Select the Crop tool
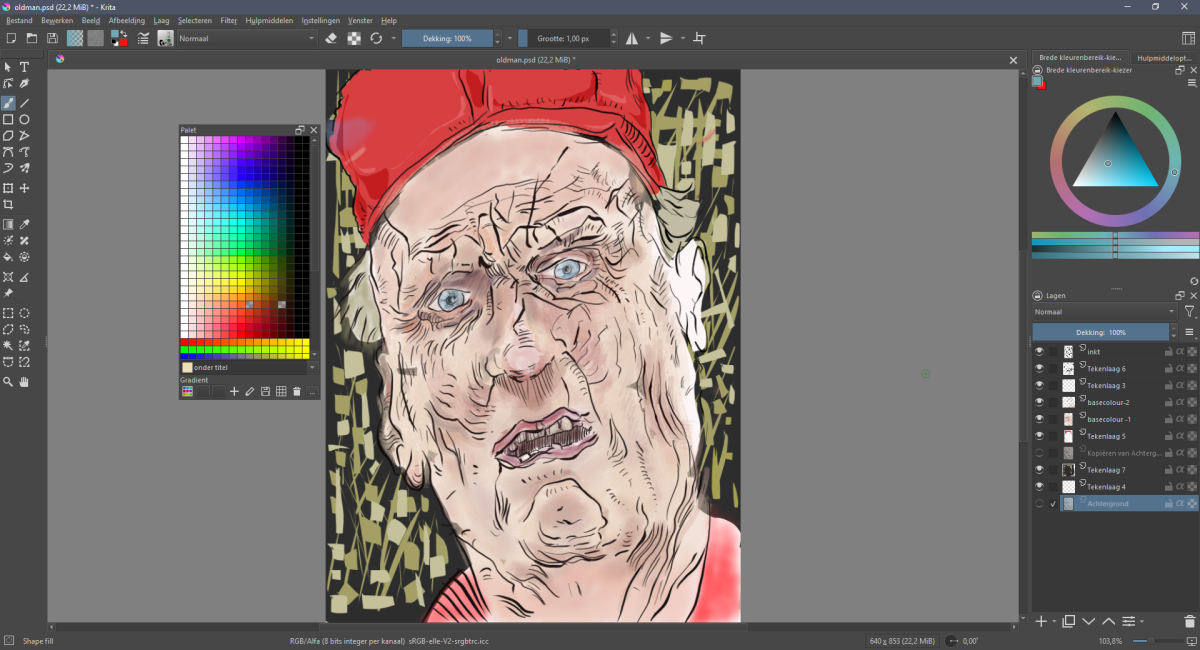Image resolution: width=1200 pixels, height=650 pixels. (x=8, y=205)
